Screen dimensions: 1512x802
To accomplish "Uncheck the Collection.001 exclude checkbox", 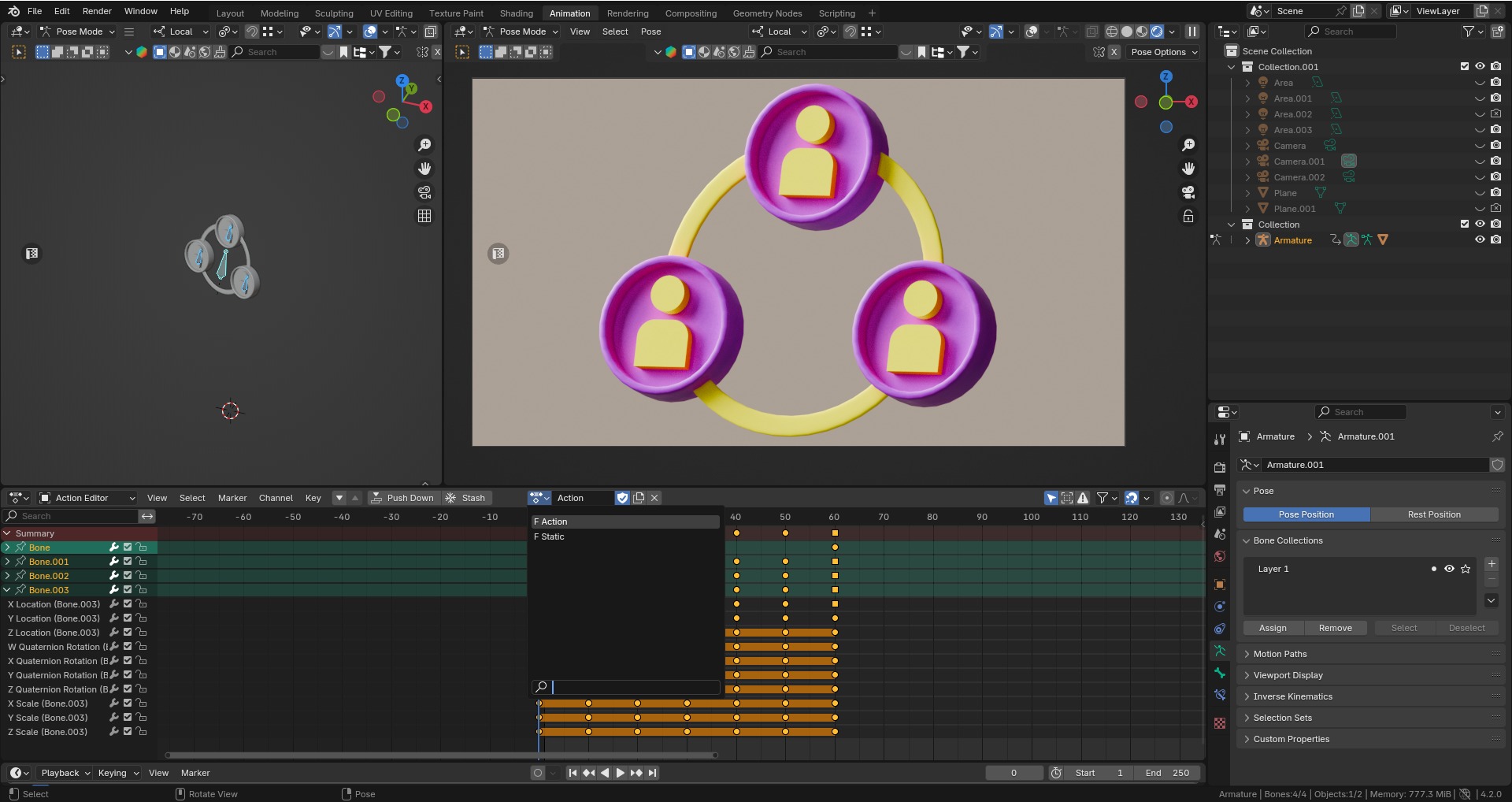I will coord(1465,67).
